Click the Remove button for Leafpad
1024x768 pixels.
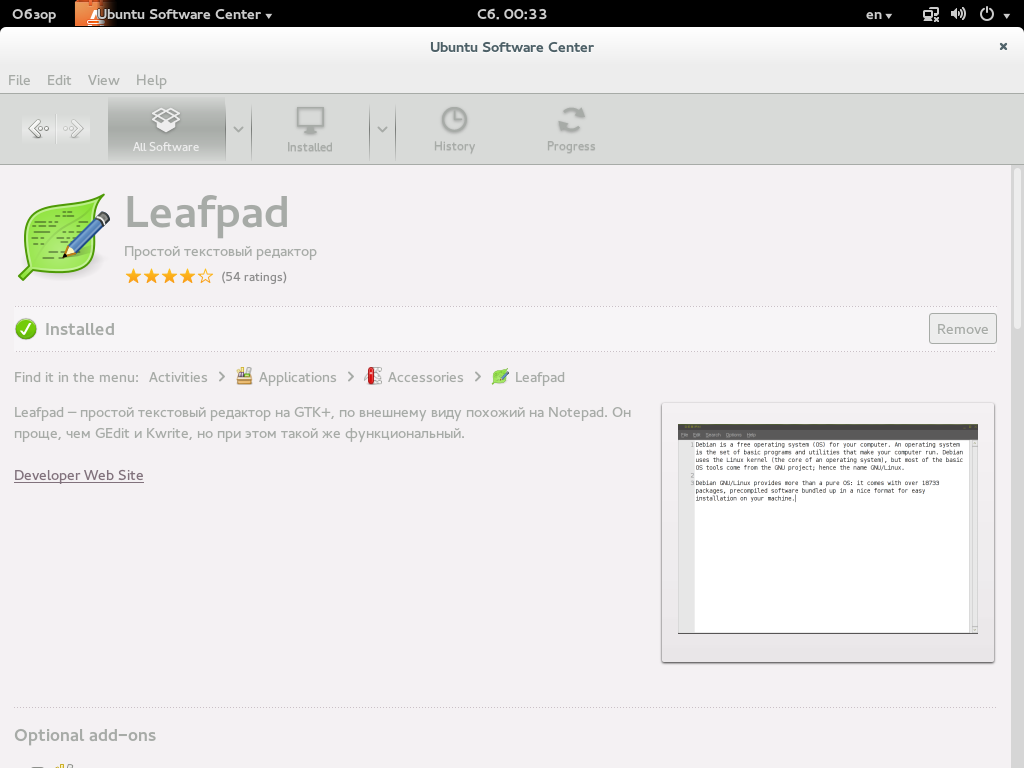963,329
